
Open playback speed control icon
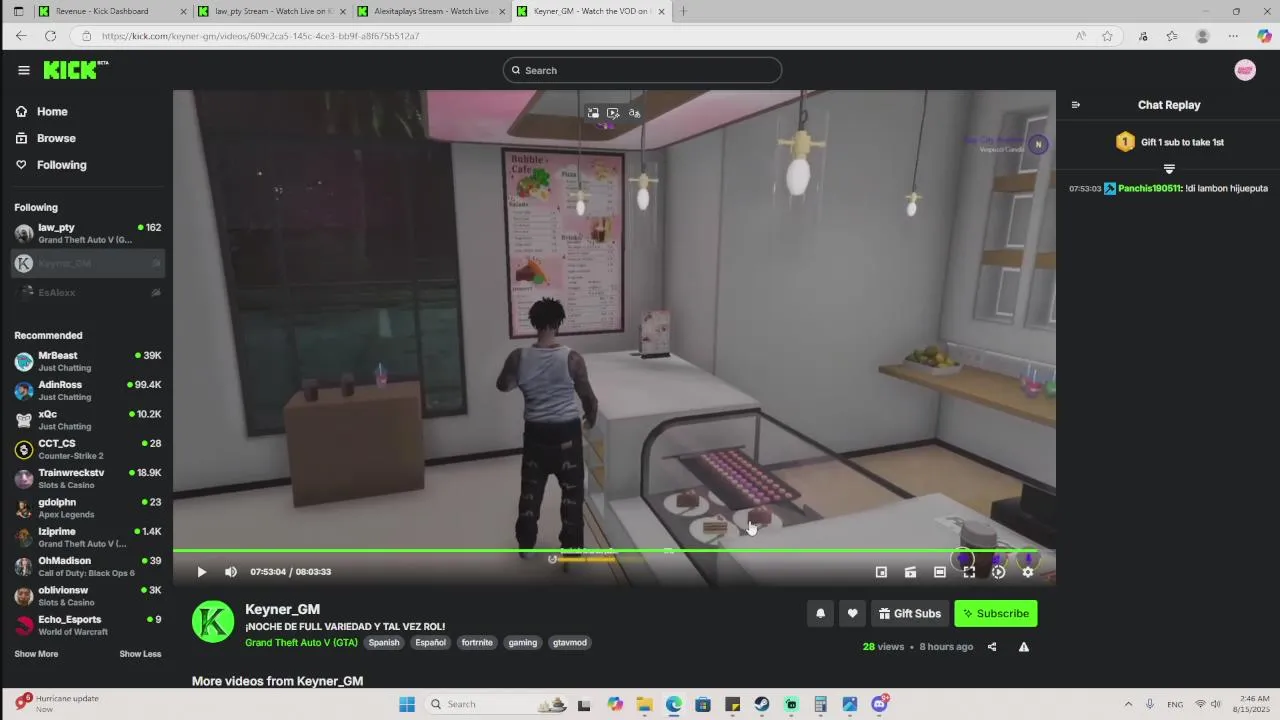[998, 572]
